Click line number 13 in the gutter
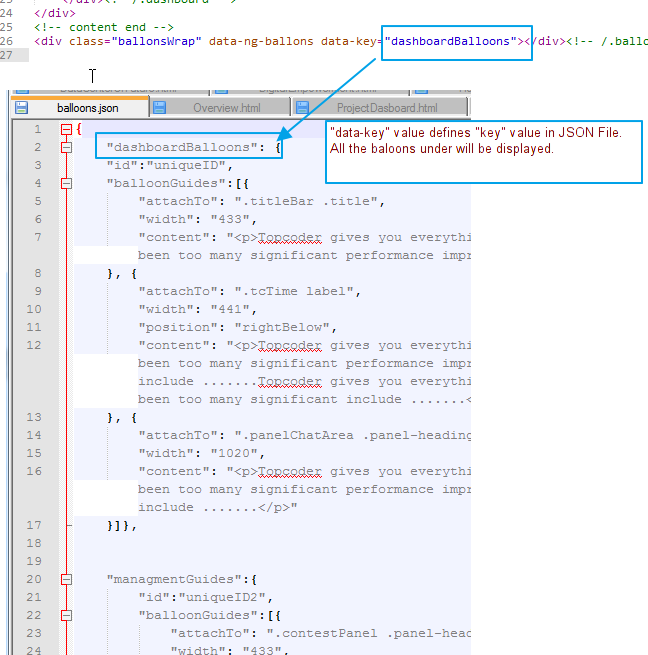 pos(33,417)
